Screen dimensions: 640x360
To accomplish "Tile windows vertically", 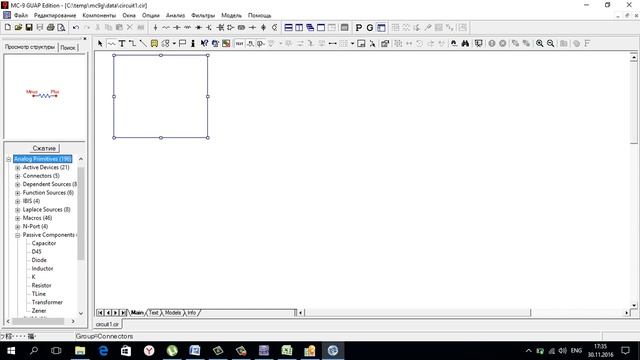I will coord(299,27).
